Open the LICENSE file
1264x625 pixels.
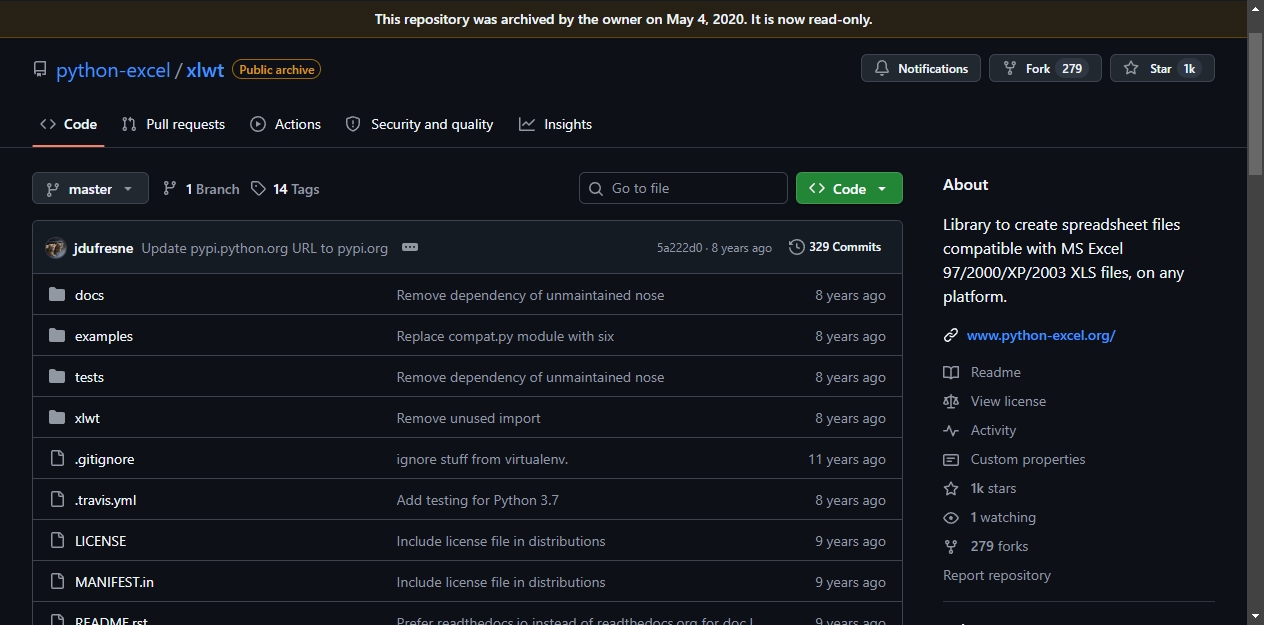click(100, 541)
